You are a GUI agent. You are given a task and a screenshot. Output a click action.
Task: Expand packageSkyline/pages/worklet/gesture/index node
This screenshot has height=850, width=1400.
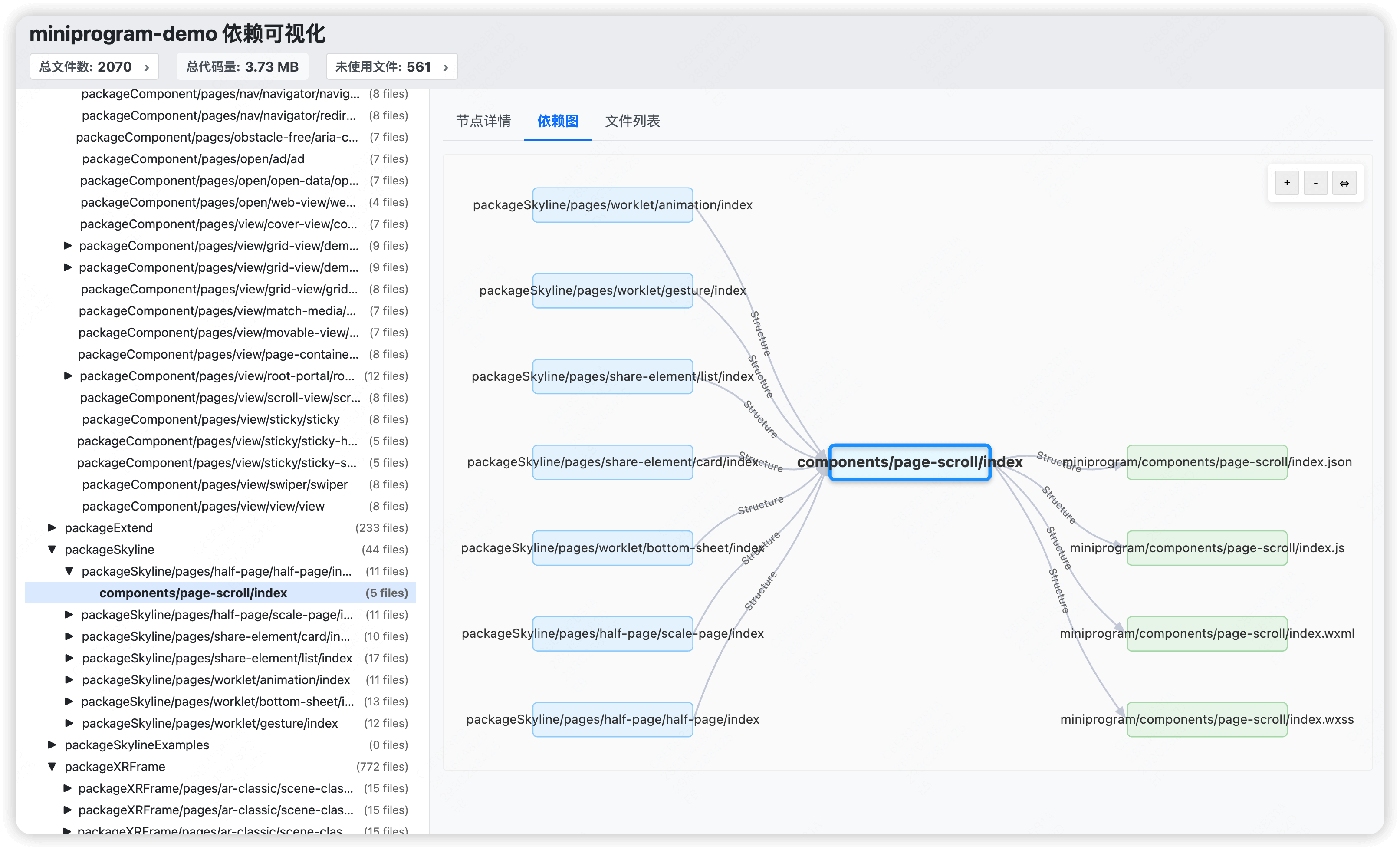pyautogui.click(x=69, y=723)
